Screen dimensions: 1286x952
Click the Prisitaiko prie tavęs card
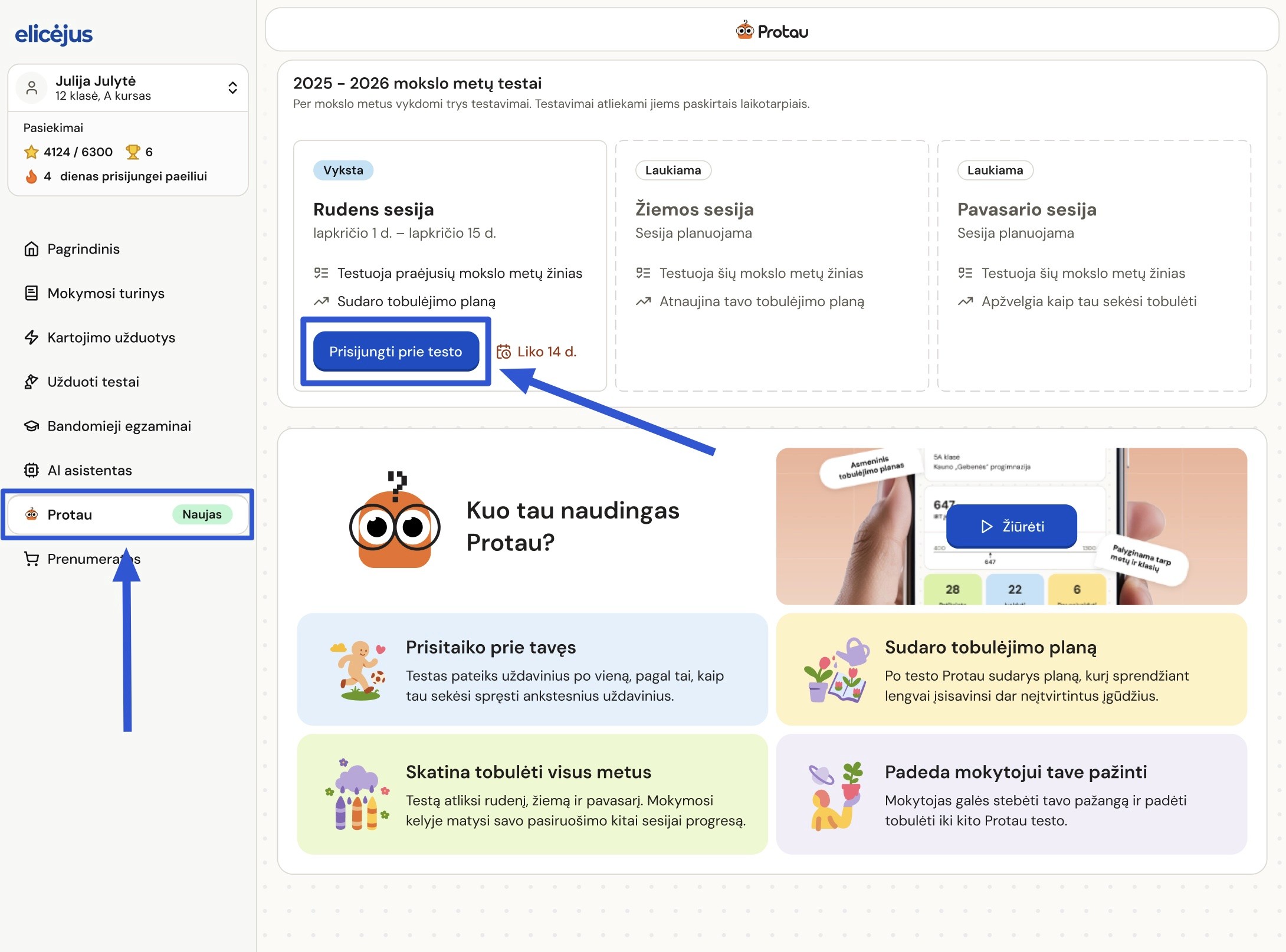pos(532,669)
